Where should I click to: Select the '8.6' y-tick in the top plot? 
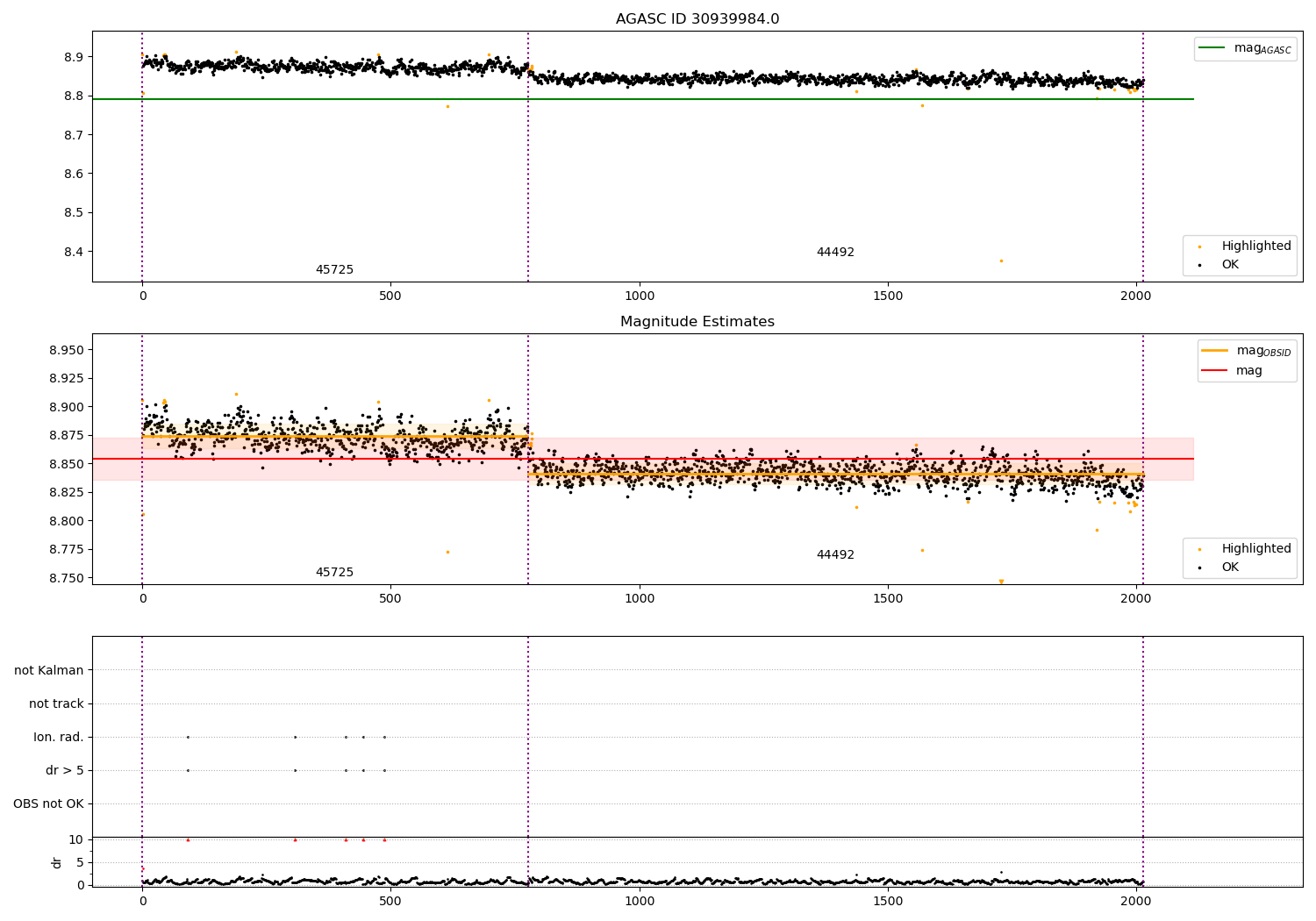coord(74,174)
